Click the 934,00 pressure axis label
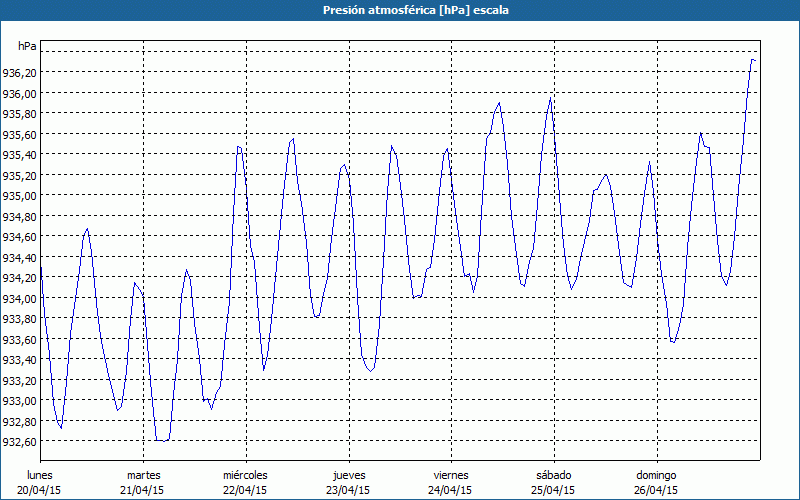 20,298
